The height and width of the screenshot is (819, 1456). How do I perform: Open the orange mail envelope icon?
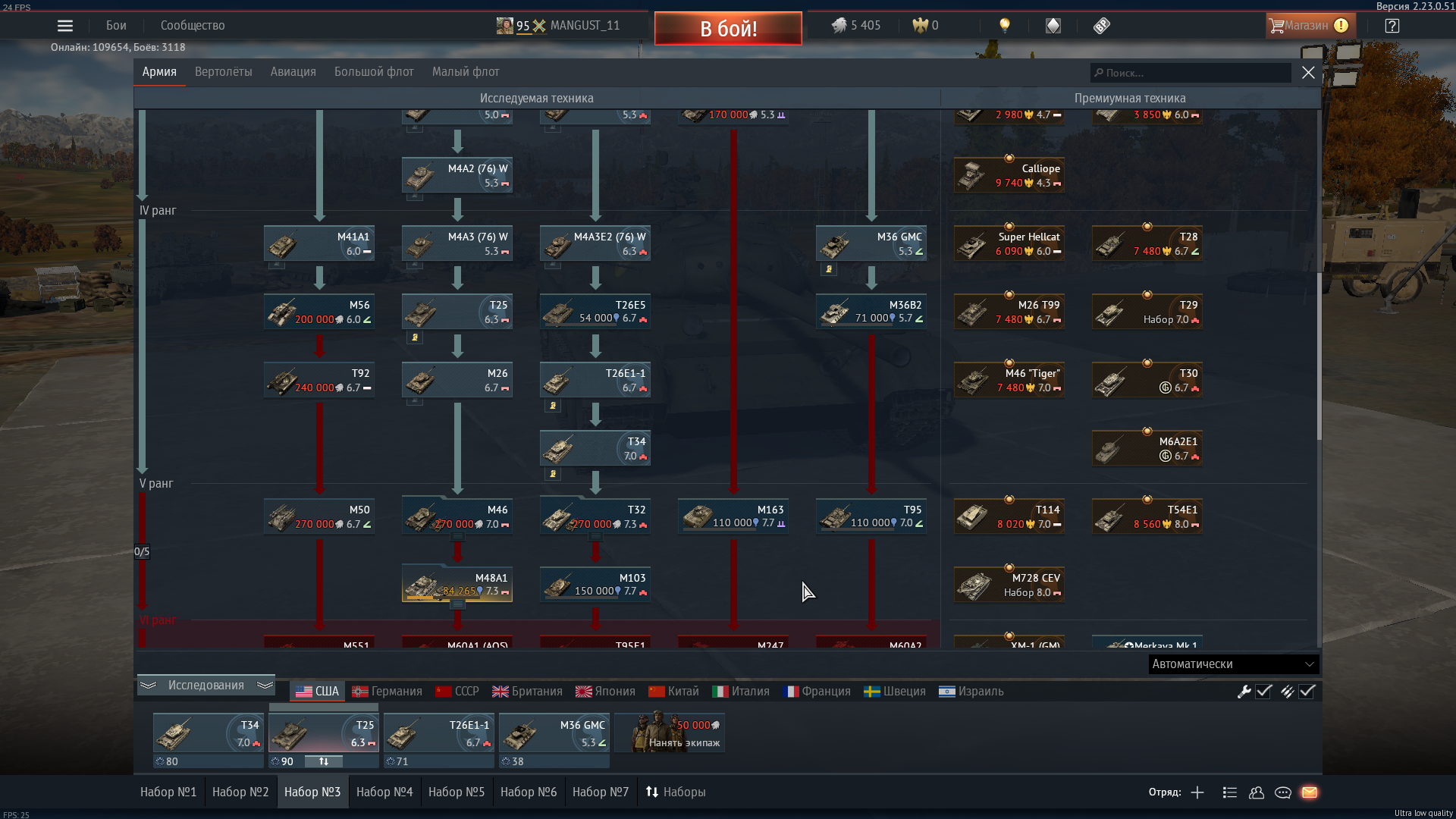pos(1310,792)
